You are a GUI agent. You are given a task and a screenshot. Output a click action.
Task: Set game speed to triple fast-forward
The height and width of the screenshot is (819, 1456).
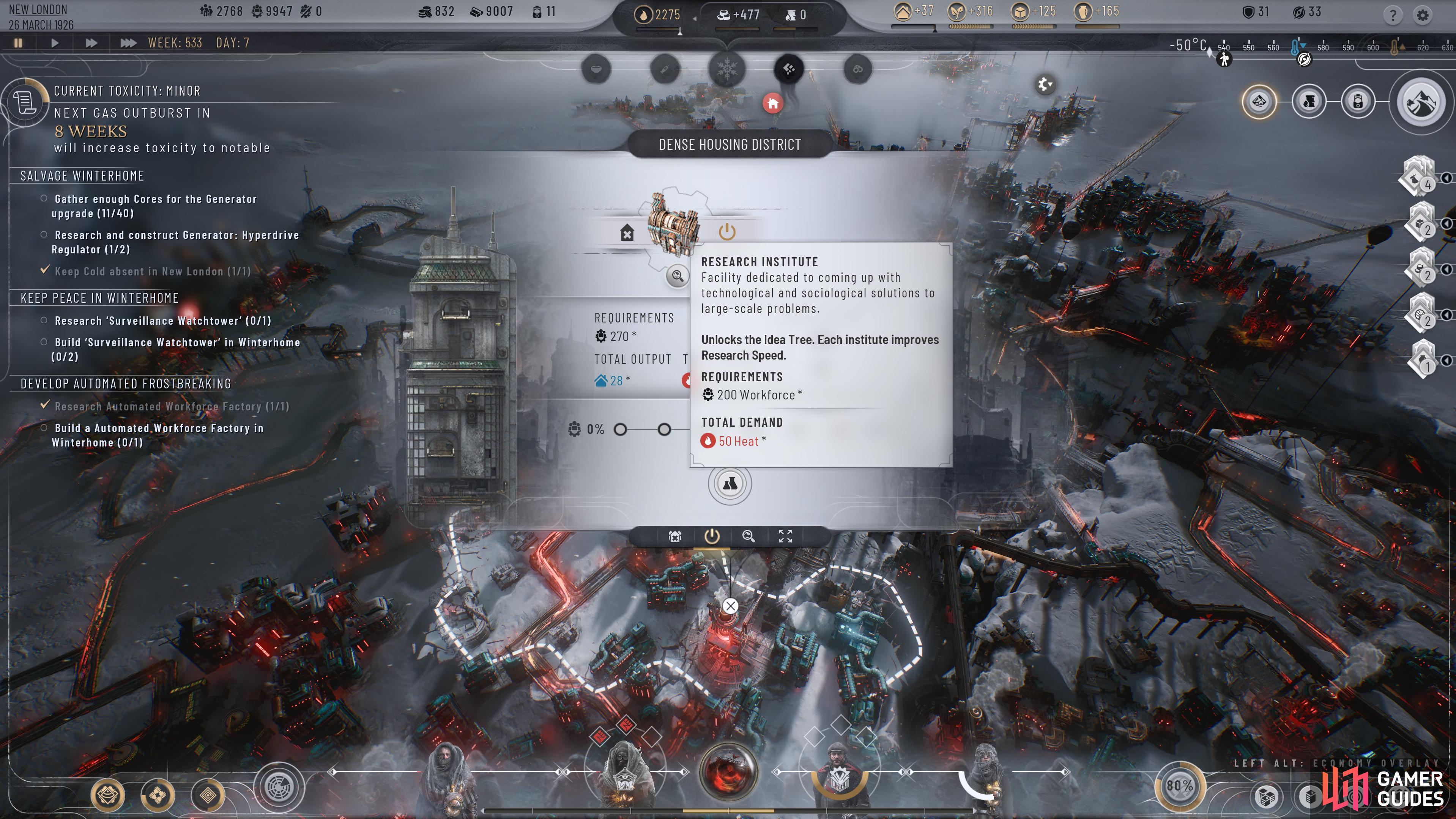128,43
